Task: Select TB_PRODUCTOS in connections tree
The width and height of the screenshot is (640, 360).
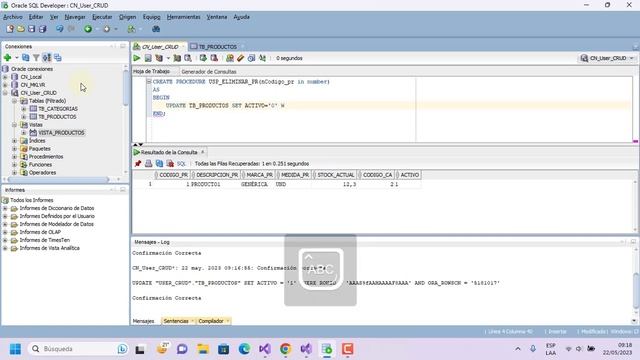Action: (57, 117)
